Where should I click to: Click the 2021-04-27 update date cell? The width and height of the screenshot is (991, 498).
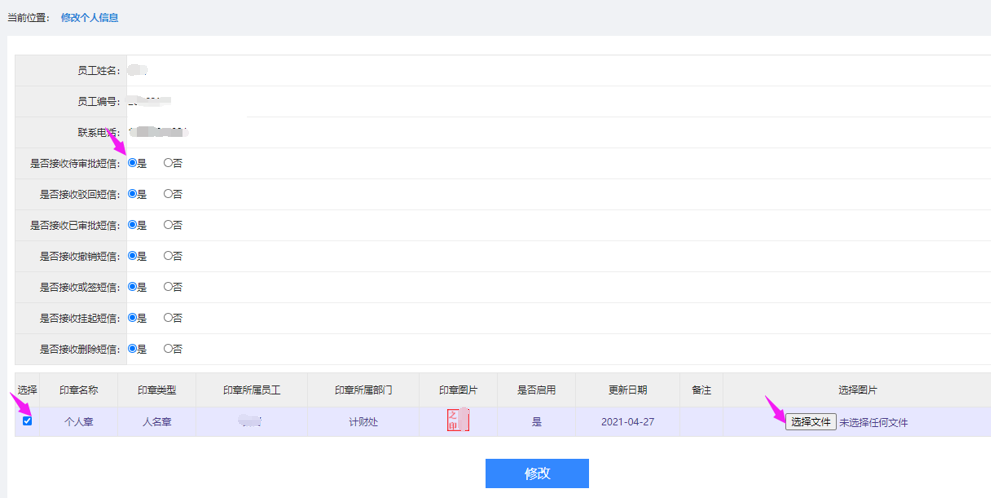pyautogui.click(x=628, y=422)
